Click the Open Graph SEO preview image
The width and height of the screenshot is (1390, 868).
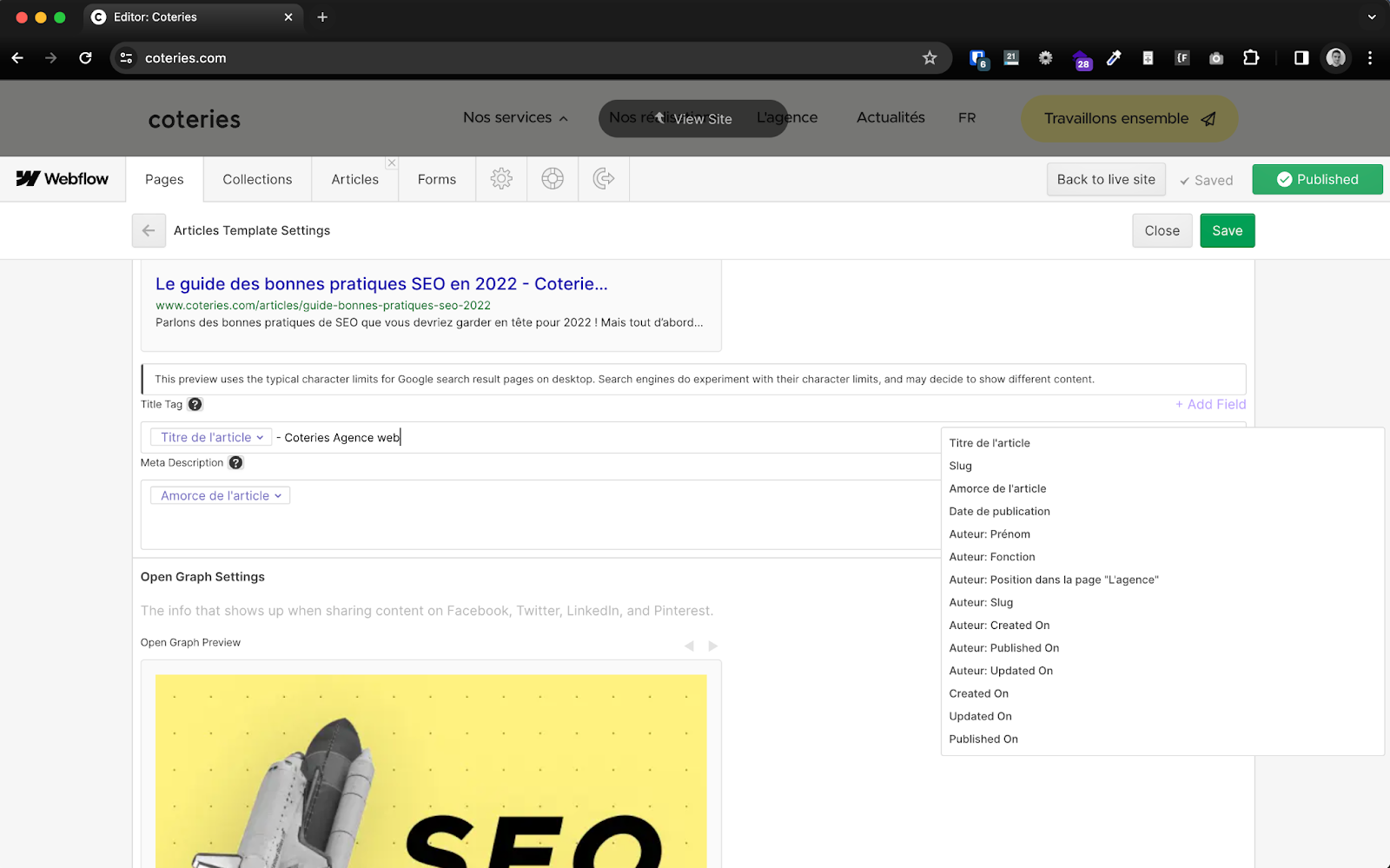pyautogui.click(x=431, y=772)
